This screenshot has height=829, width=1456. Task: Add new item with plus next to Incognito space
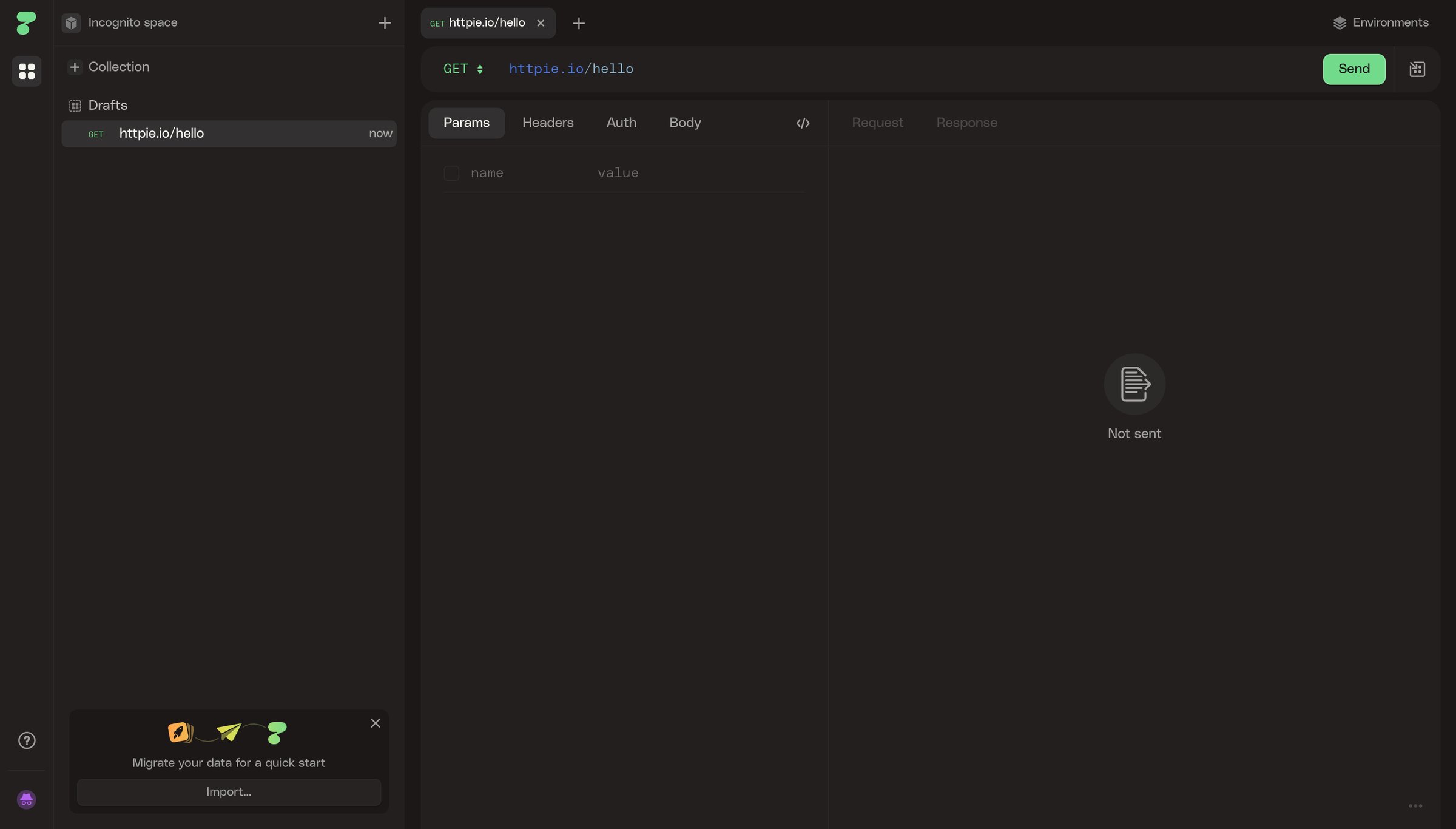[x=385, y=23]
